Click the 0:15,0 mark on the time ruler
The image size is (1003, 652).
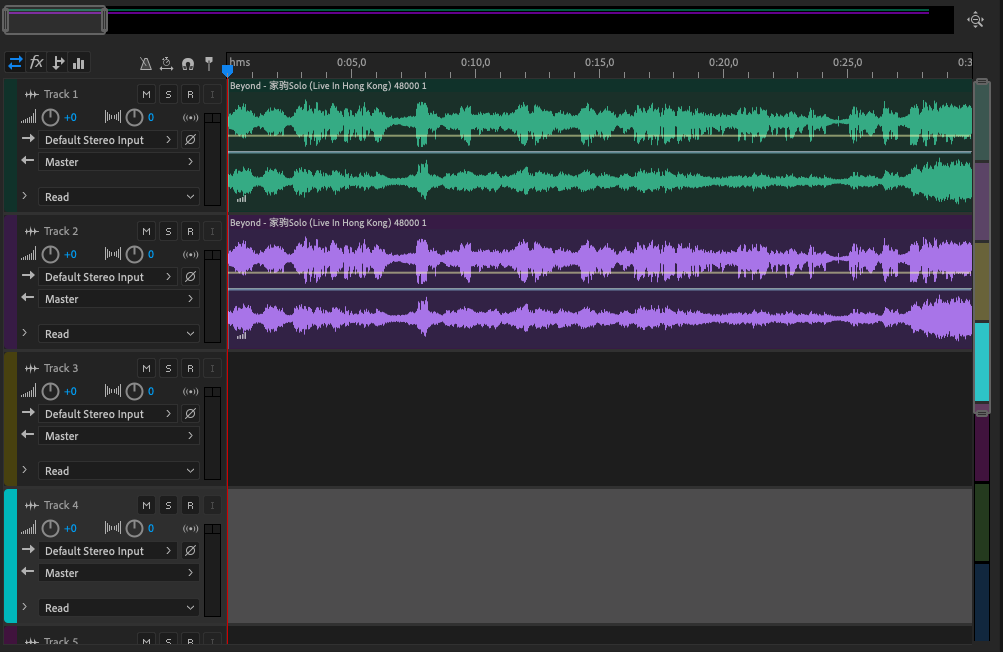(x=599, y=63)
